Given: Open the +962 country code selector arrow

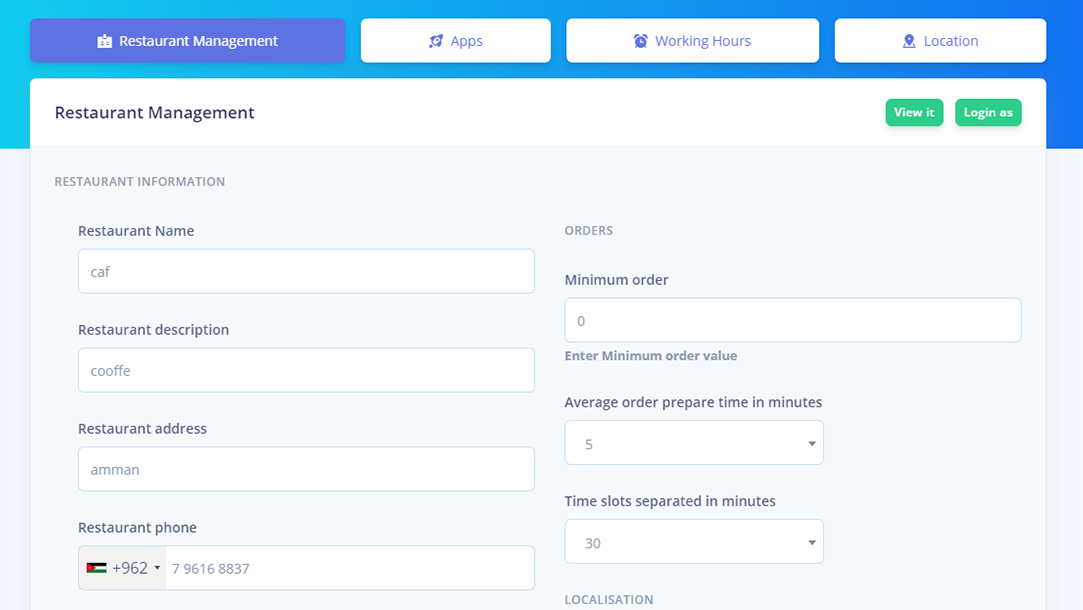Looking at the screenshot, I should [157, 568].
